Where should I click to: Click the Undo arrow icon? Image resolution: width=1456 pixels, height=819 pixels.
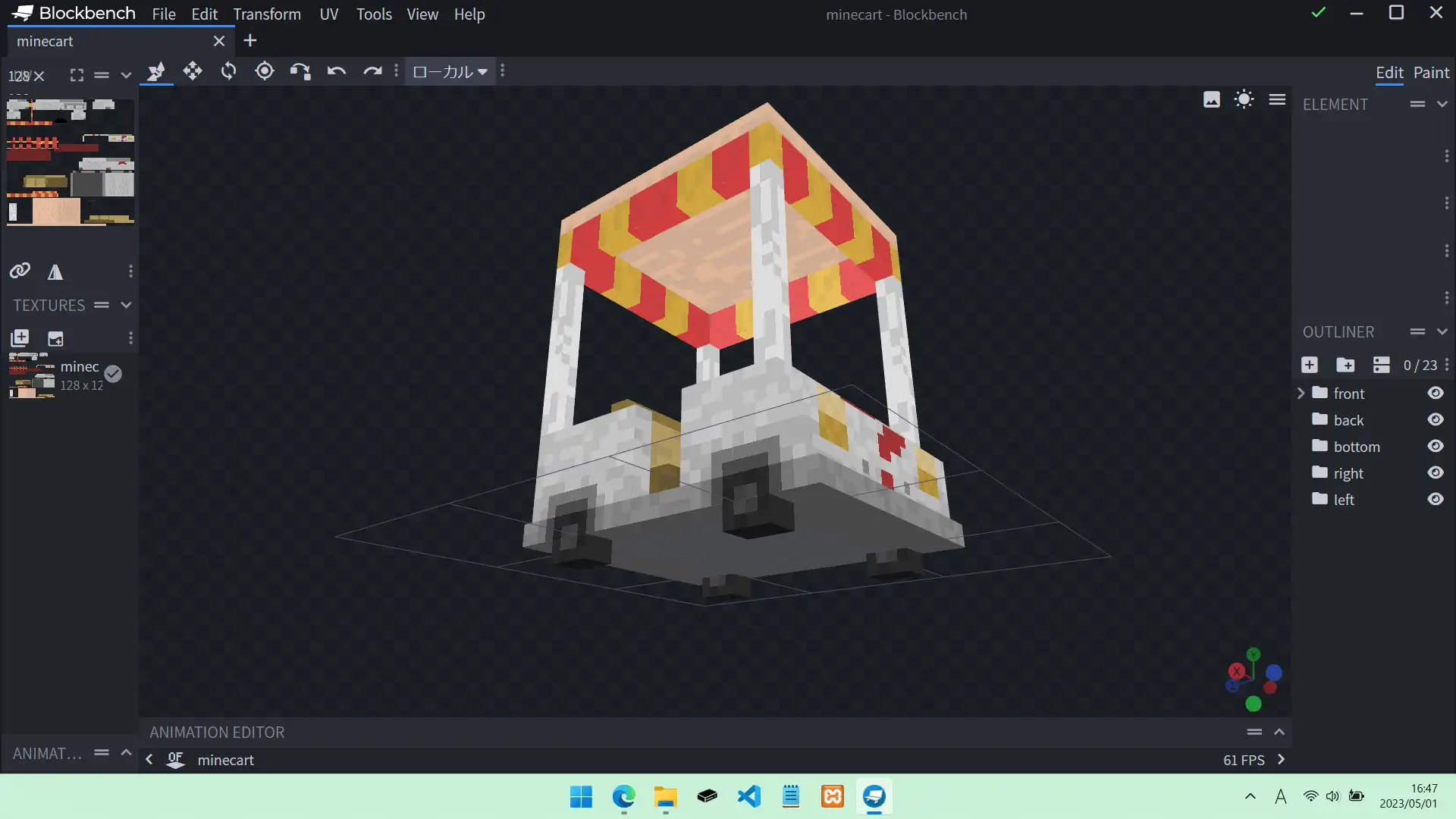336,71
